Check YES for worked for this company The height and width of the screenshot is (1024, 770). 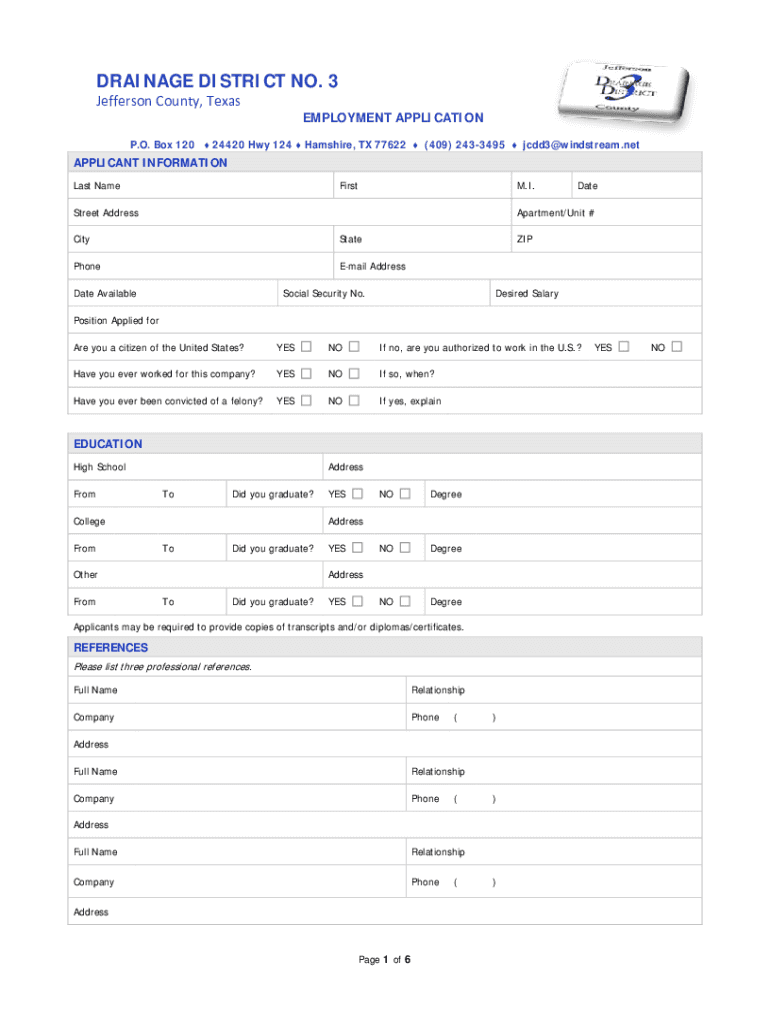[x=307, y=374]
